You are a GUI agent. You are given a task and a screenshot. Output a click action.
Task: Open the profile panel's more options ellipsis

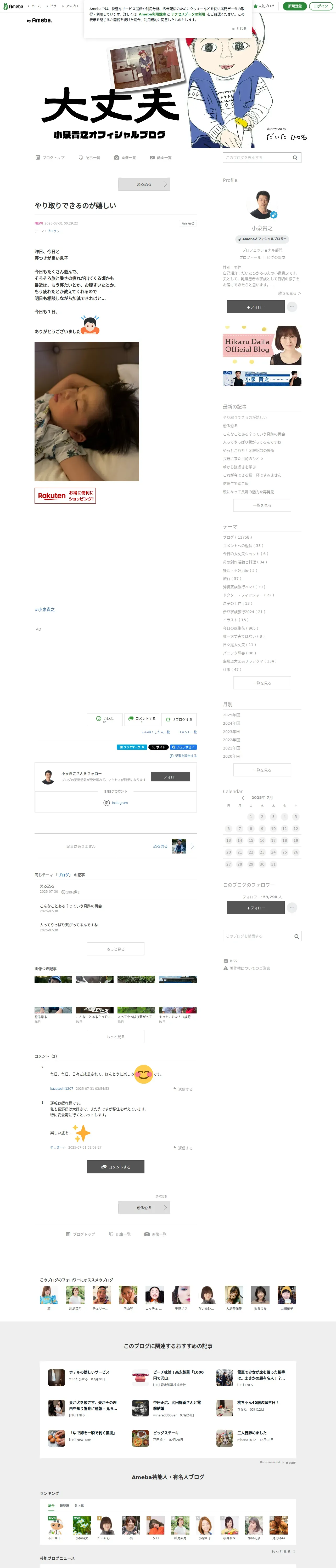(x=292, y=307)
